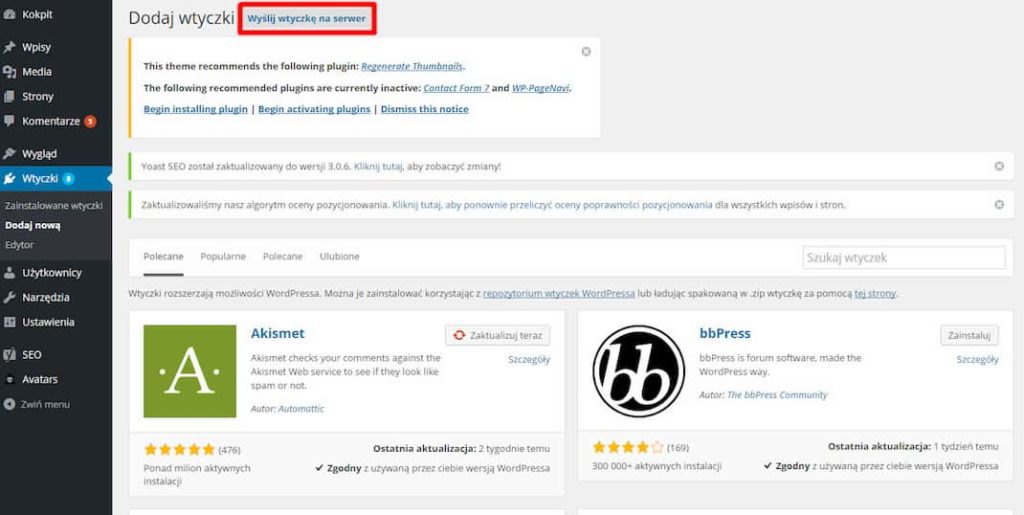Click the Szukaj wtyczek search field

point(904,258)
